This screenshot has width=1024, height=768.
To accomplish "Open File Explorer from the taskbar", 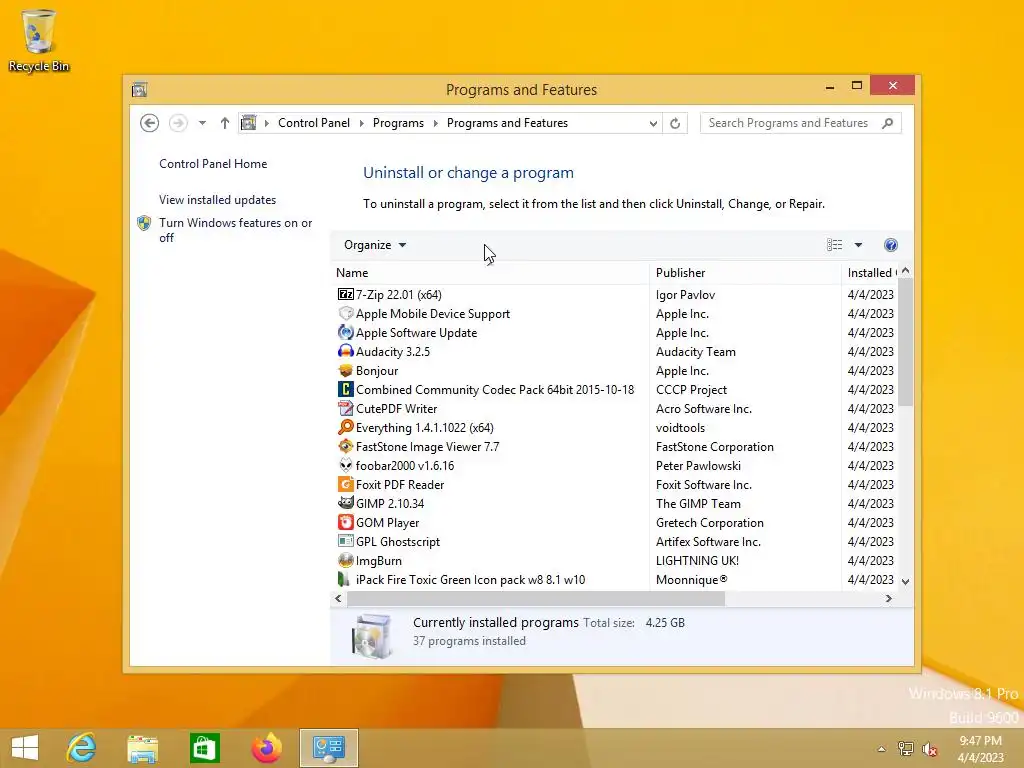I will 142,748.
